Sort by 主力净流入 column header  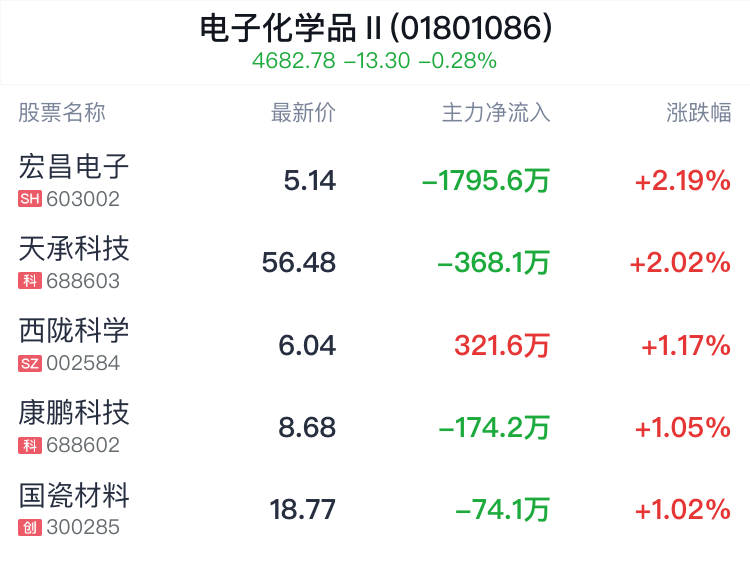[496, 113]
